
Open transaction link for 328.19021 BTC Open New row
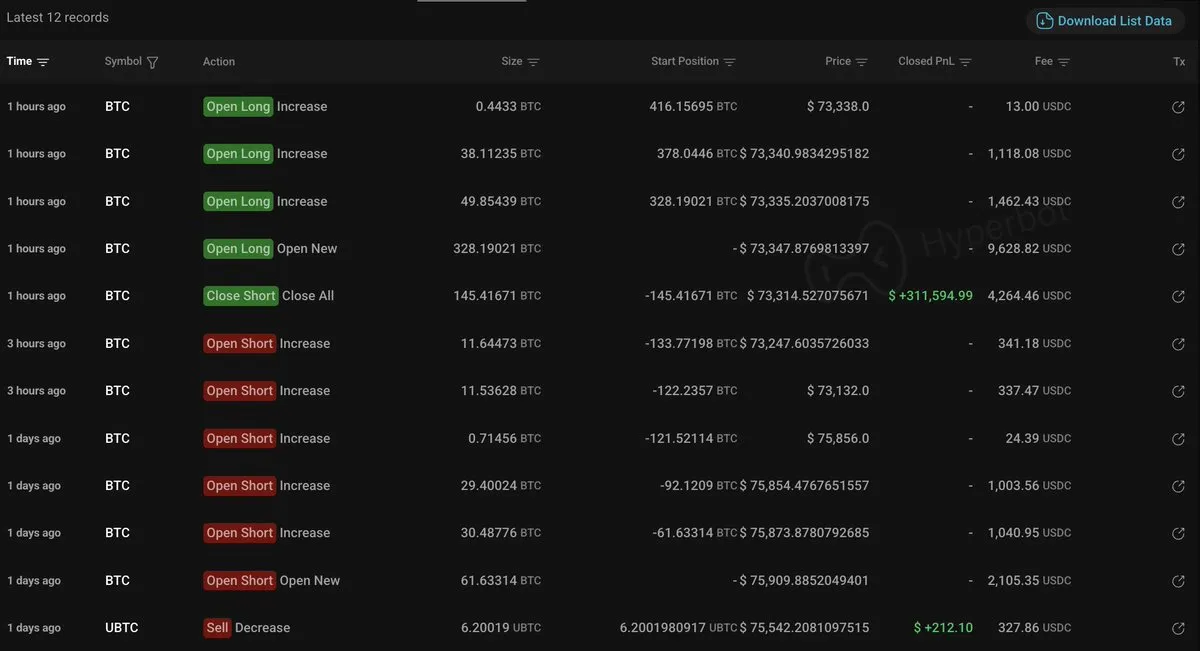point(1178,249)
